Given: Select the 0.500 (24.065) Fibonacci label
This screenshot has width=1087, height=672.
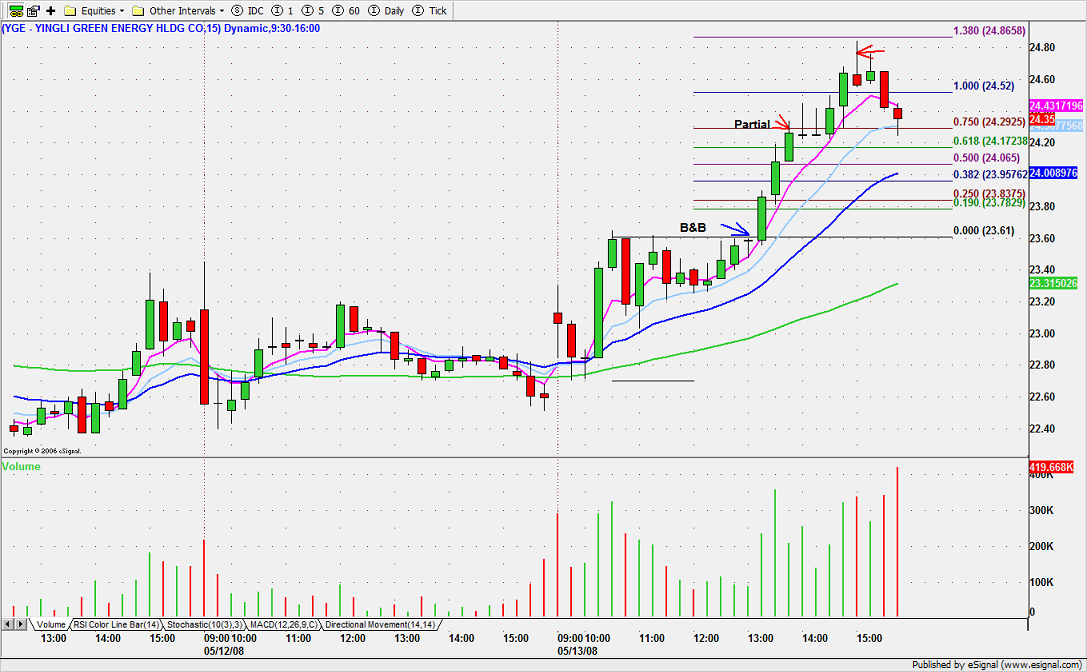Looking at the screenshot, I should 986,158.
